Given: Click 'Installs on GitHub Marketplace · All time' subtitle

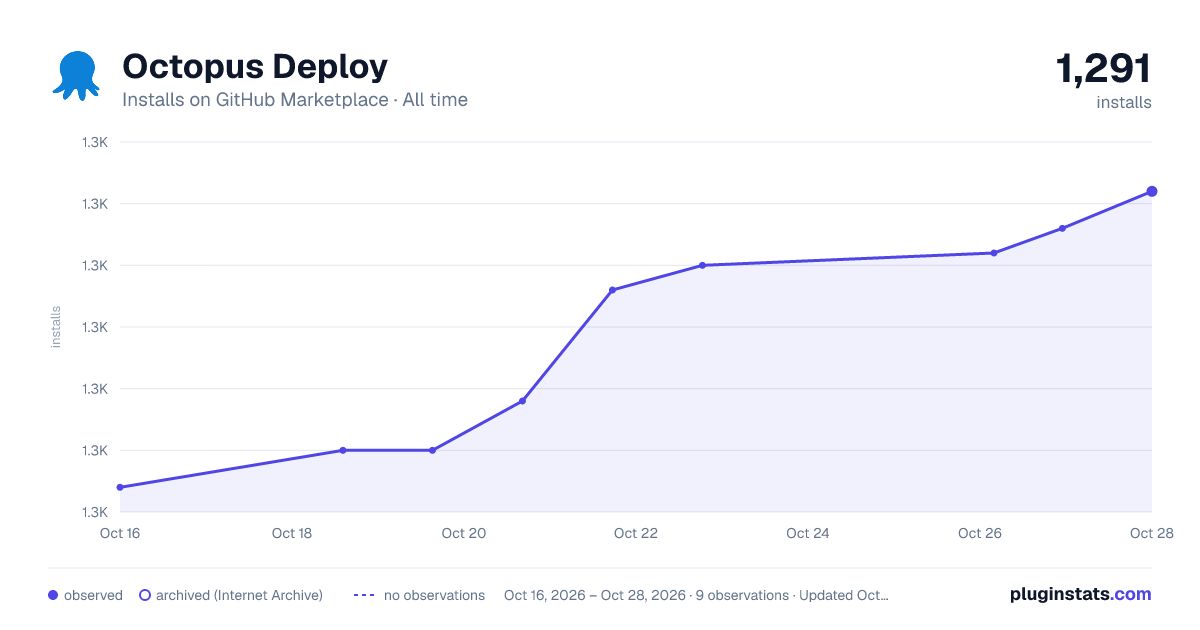Looking at the screenshot, I should click(x=295, y=100).
